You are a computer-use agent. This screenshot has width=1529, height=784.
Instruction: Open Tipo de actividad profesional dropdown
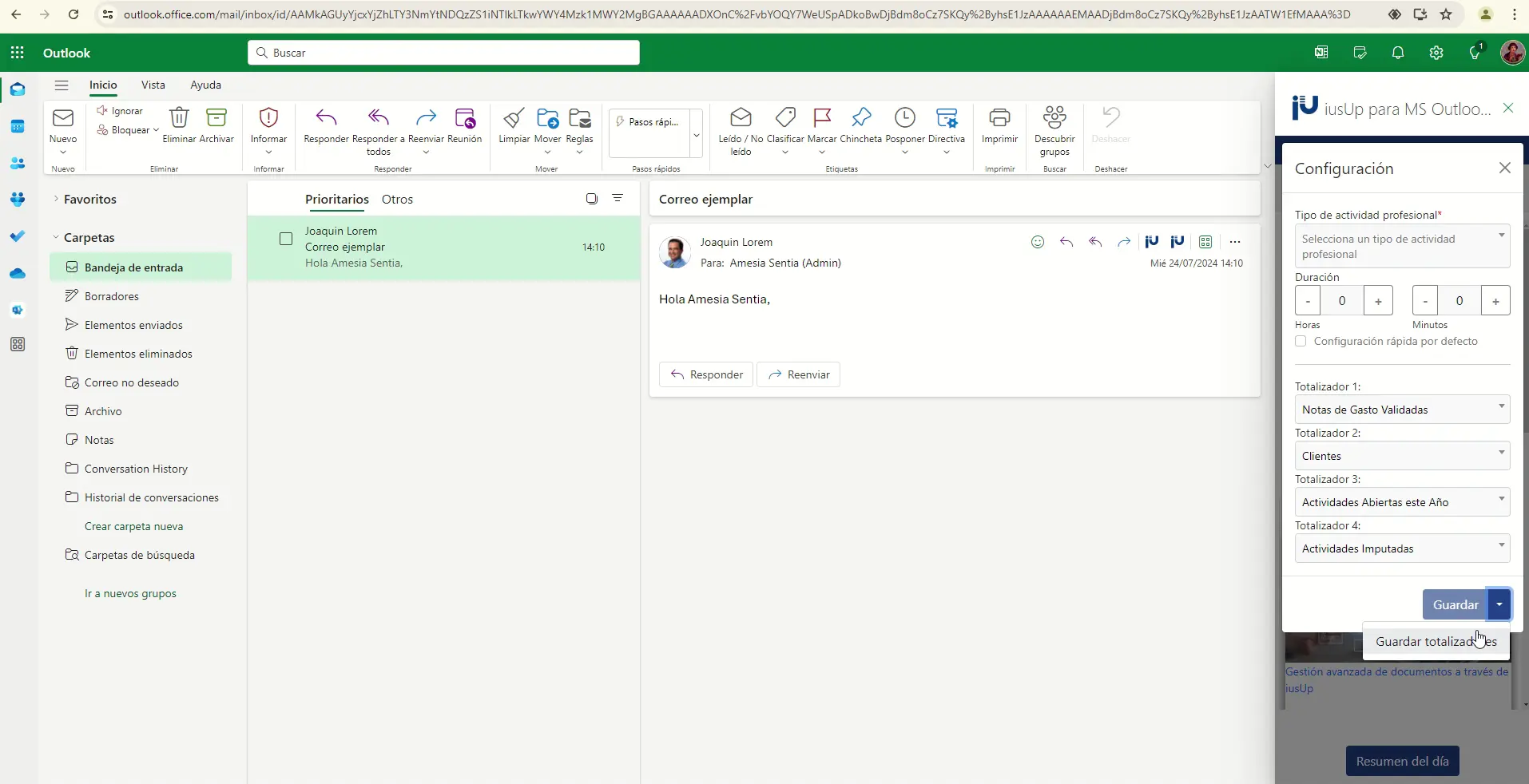(x=1401, y=246)
